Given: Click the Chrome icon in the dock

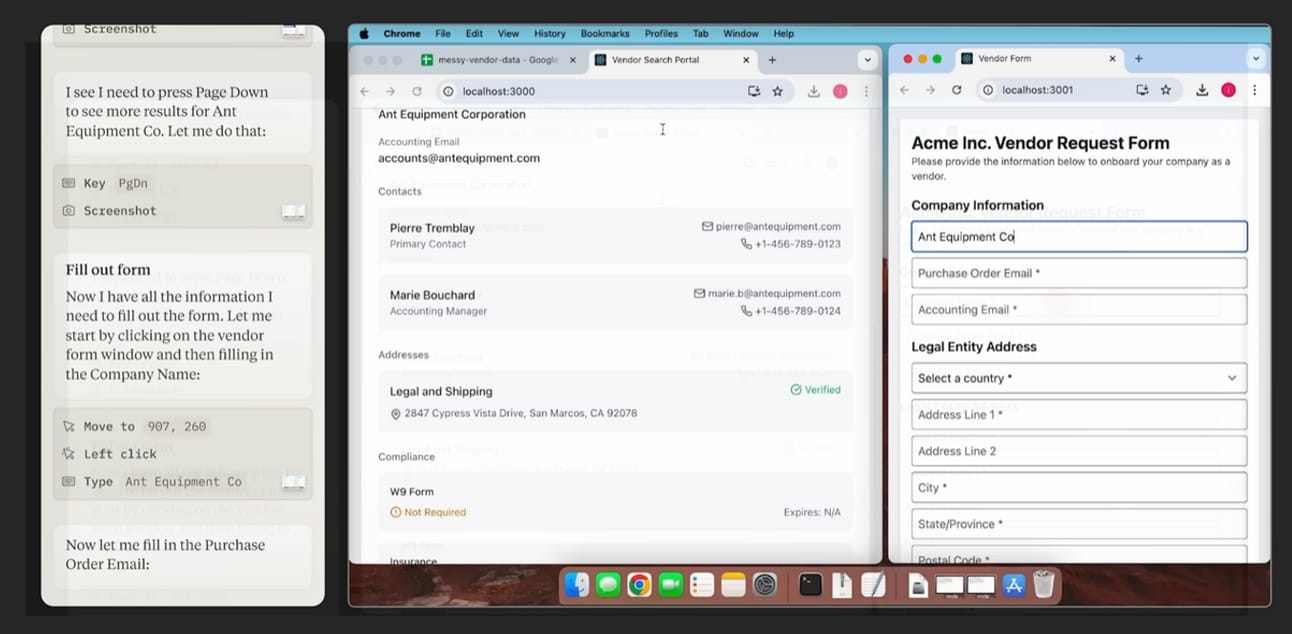Looking at the screenshot, I should coord(640,585).
